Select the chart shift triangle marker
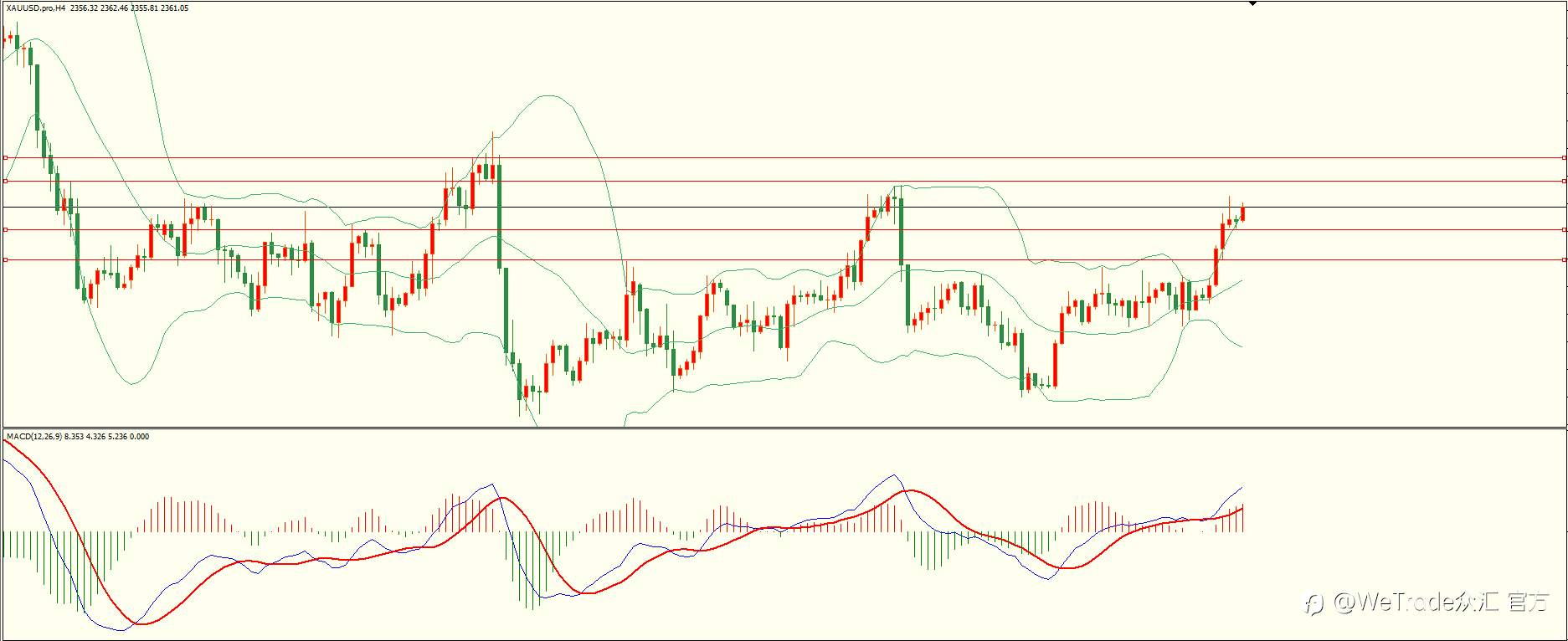 [1252, 4]
